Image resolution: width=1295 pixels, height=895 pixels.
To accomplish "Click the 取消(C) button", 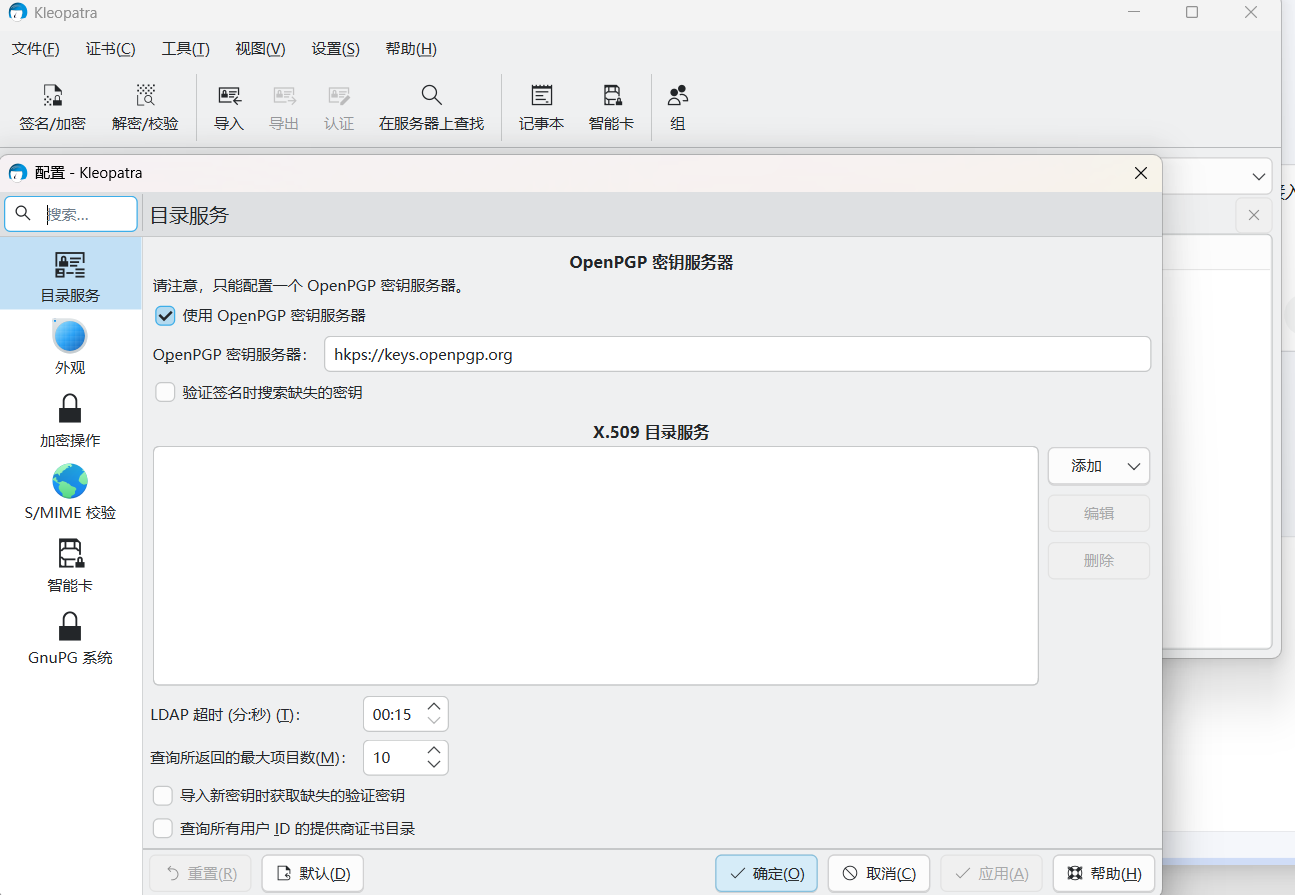I will coord(879,873).
